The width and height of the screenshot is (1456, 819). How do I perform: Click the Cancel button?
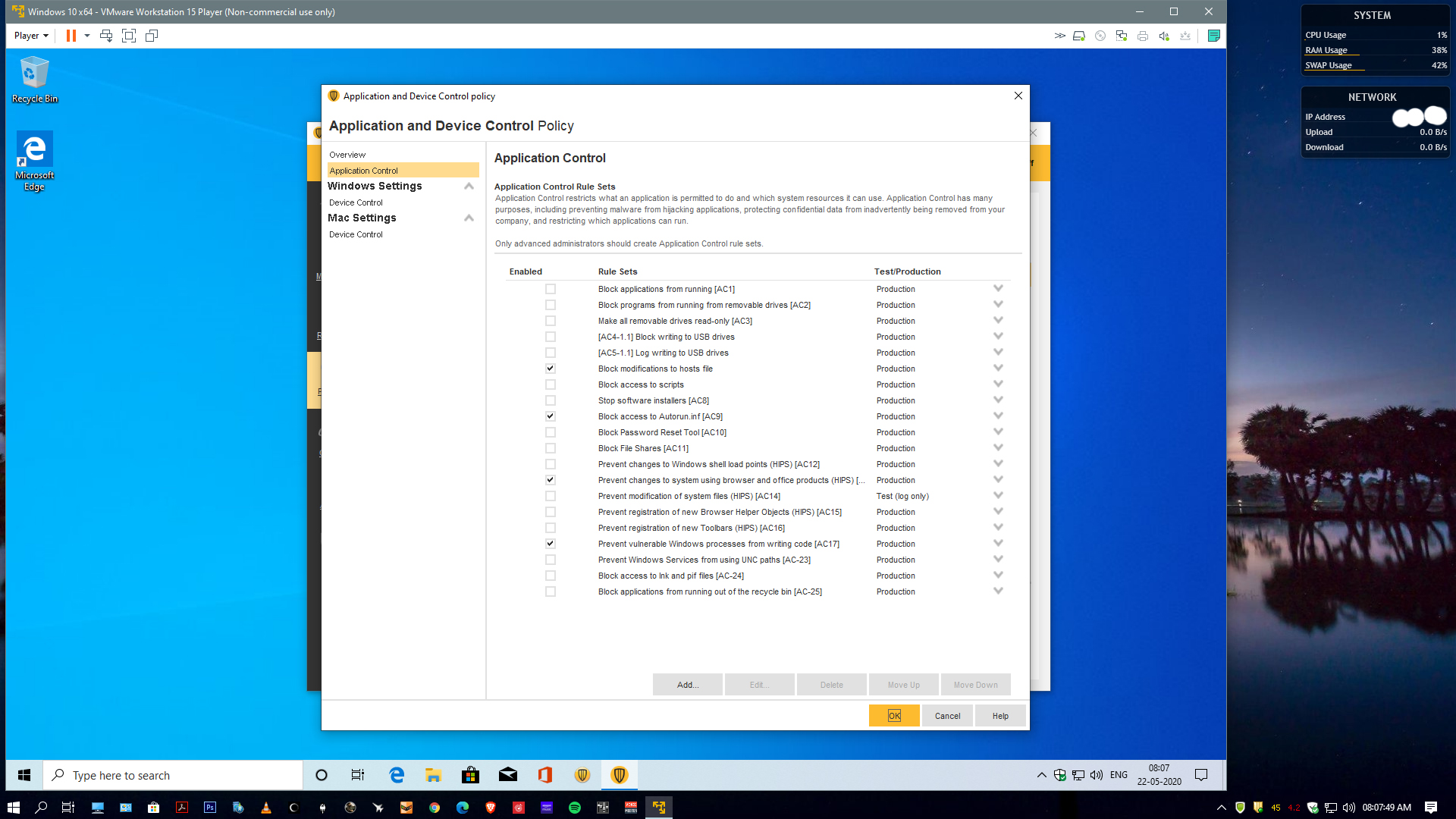tap(947, 716)
